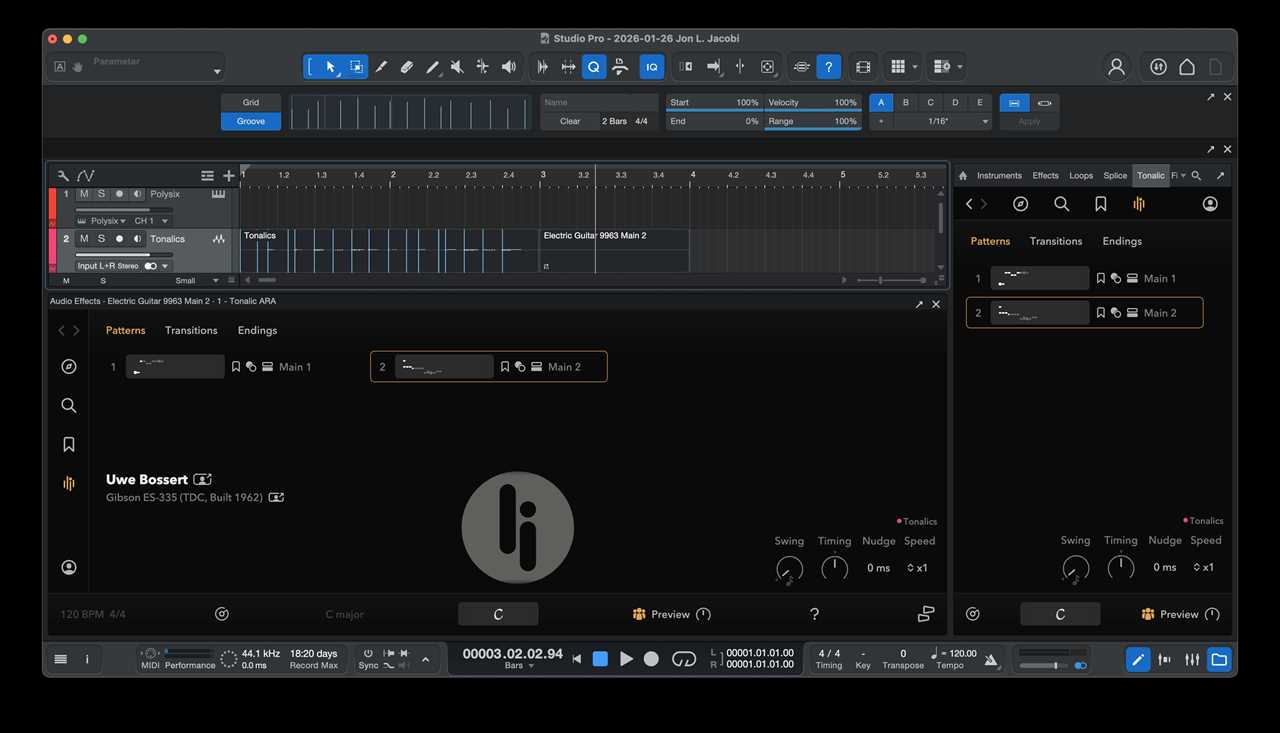
Task: Select the Arrow tool
Action: point(330,66)
